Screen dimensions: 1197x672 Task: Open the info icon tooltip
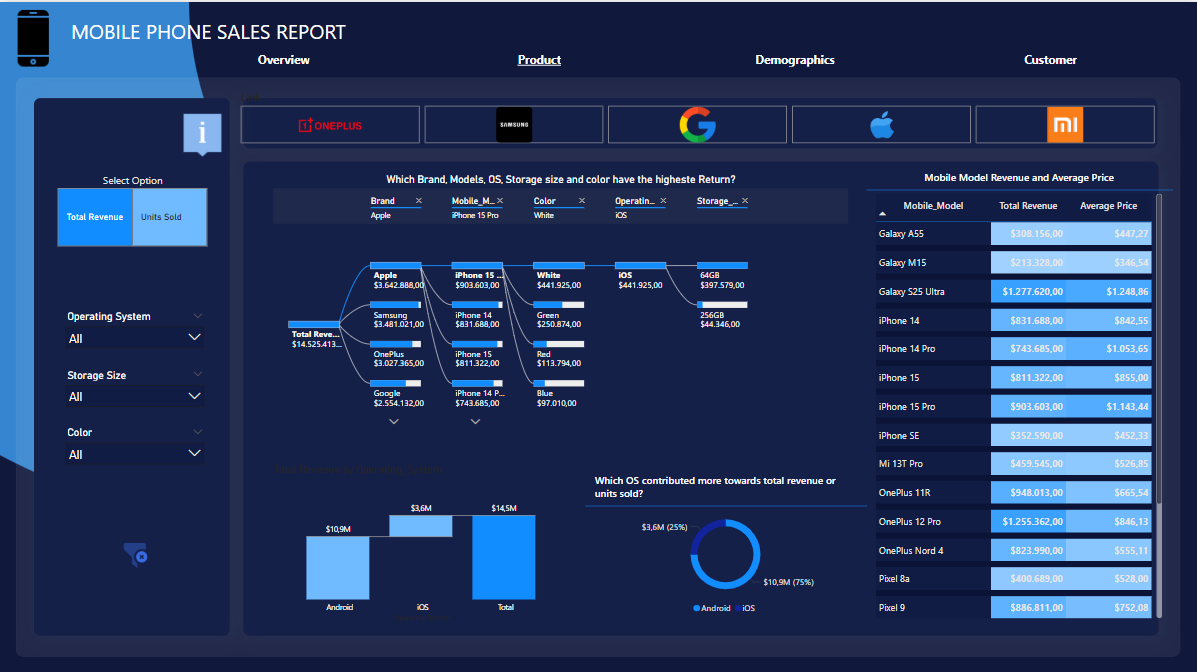pyautogui.click(x=202, y=134)
